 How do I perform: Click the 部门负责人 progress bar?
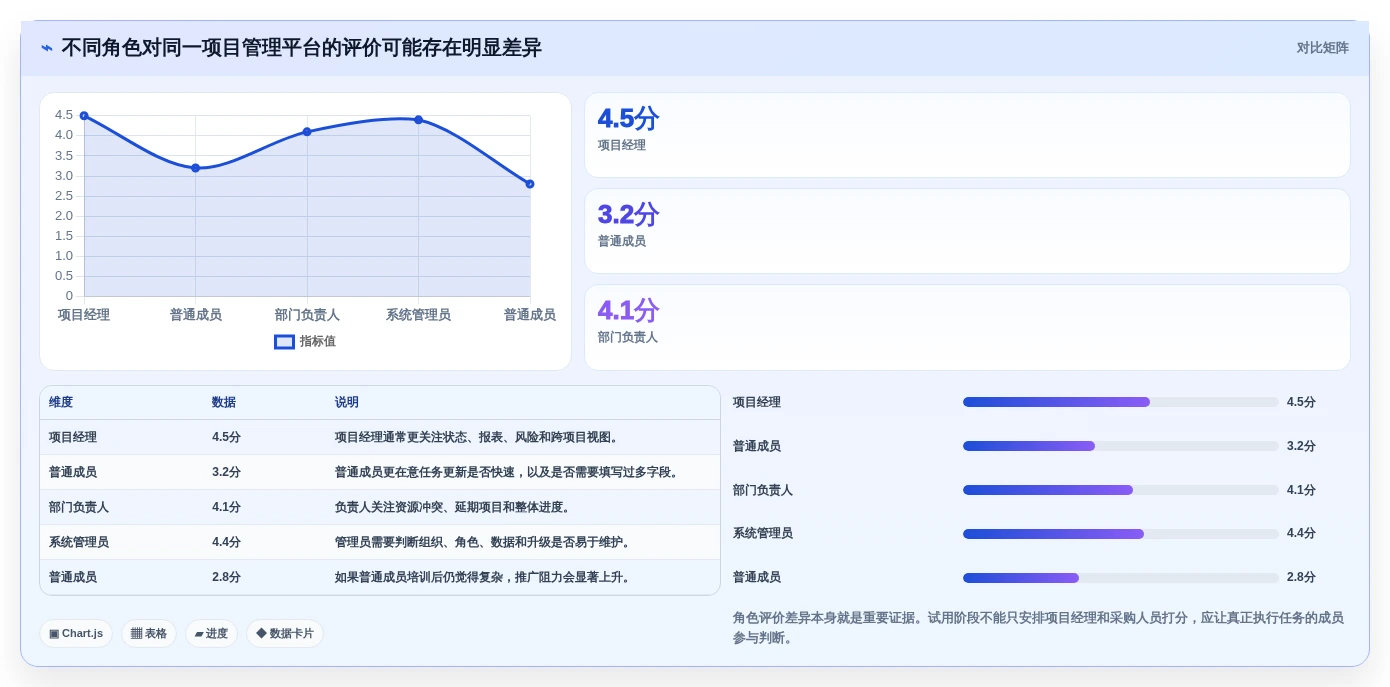pyautogui.click(x=1120, y=490)
